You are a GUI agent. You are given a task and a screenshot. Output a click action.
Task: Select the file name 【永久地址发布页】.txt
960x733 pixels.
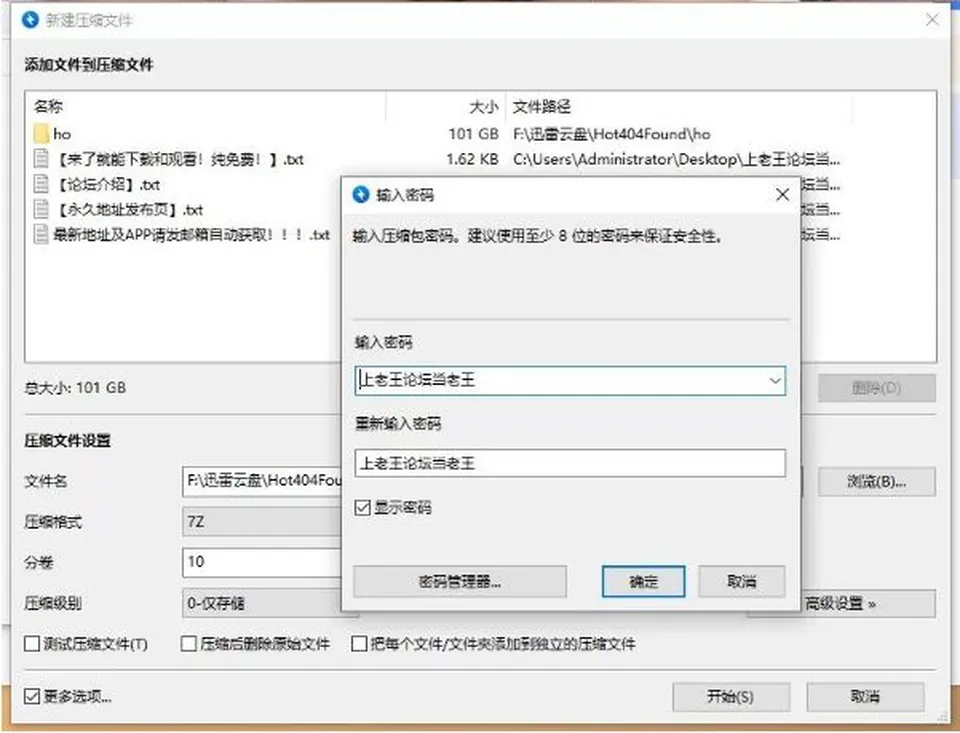[x=129, y=210]
